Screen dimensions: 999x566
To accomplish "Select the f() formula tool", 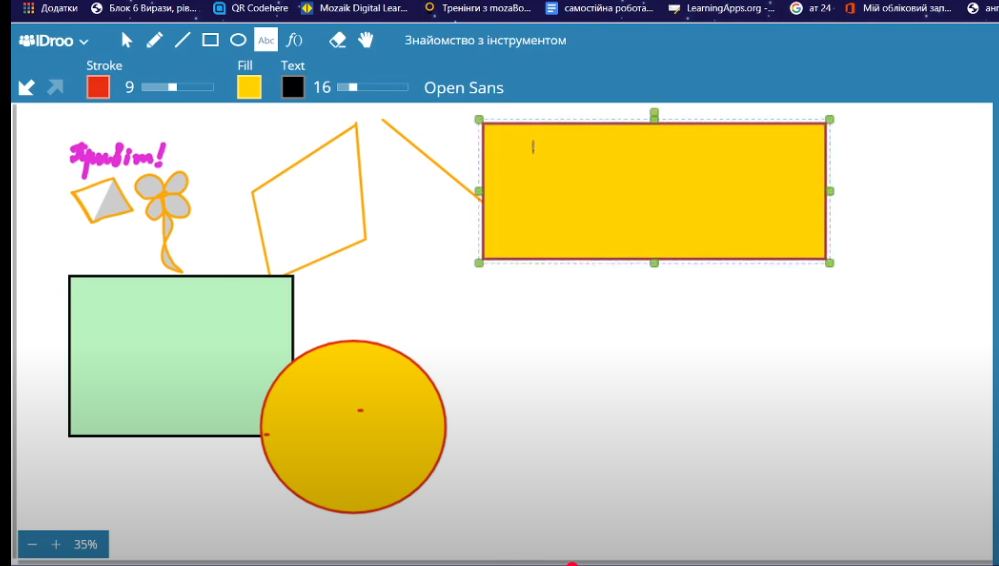I will pyautogui.click(x=294, y=41).
